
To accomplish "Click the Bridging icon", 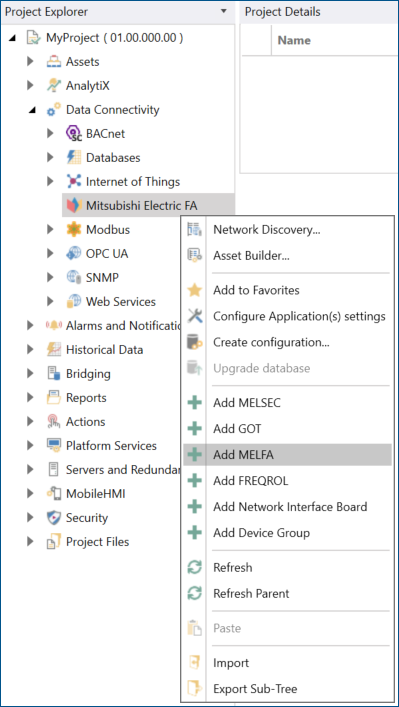I will tap(54, 373).
